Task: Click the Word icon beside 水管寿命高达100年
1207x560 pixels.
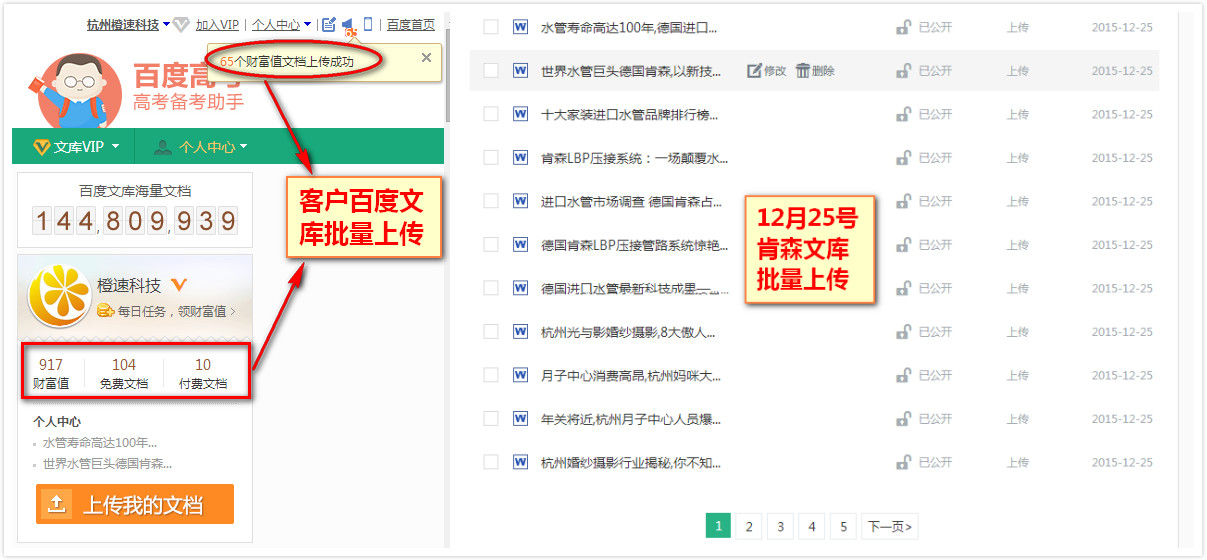Action: coord(520,28)
